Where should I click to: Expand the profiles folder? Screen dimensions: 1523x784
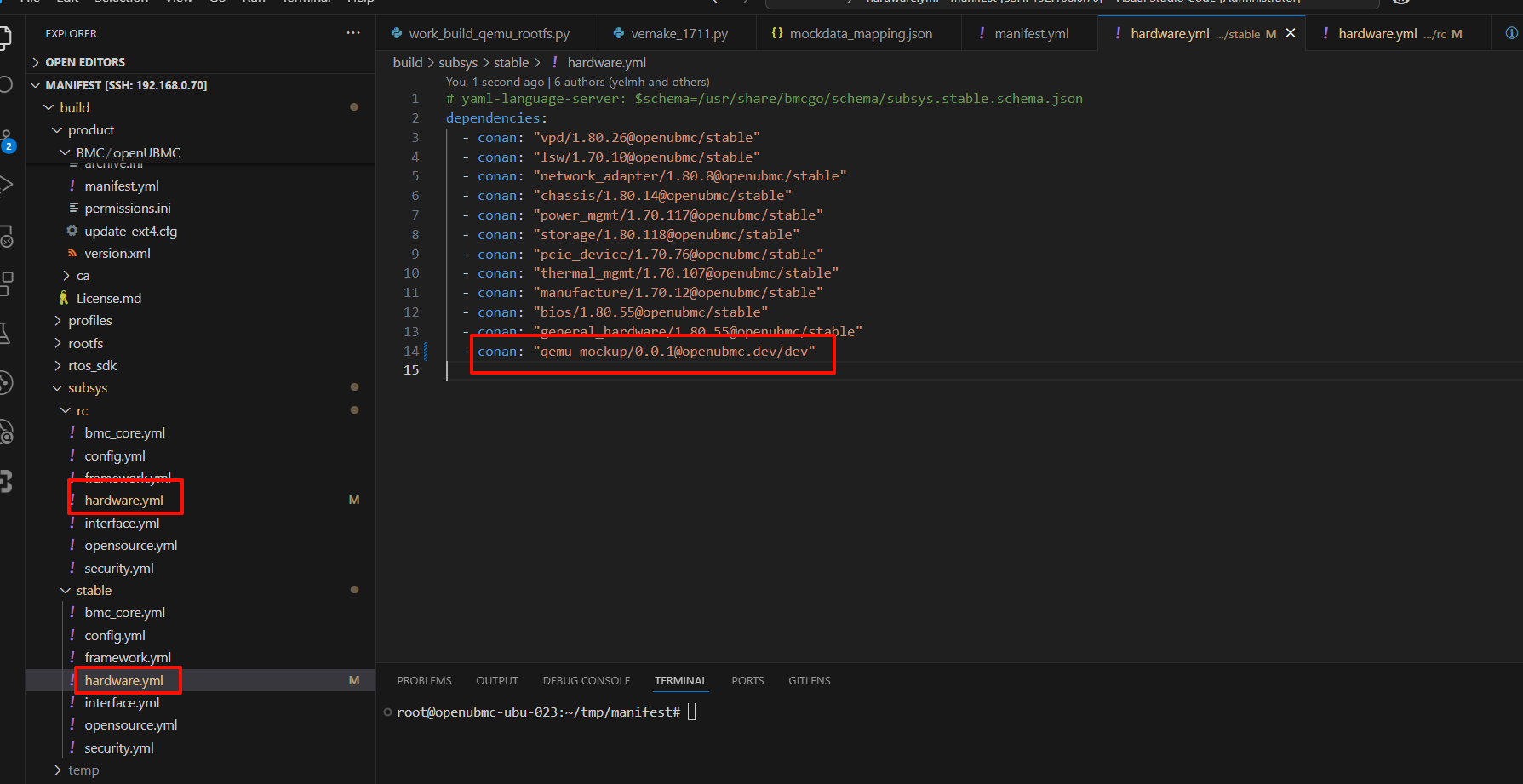(89, 321)
